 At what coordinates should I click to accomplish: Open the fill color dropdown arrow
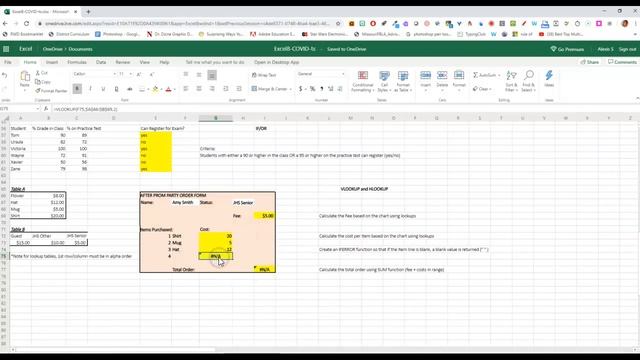pyautogui.click(x=161, y=89)
